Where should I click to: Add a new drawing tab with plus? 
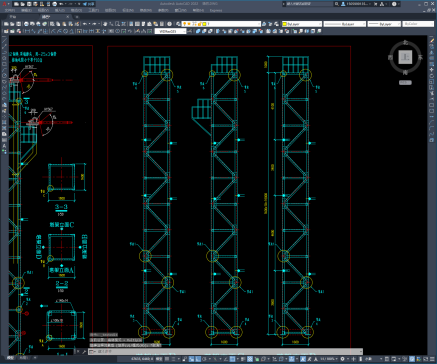click(77, 16)
